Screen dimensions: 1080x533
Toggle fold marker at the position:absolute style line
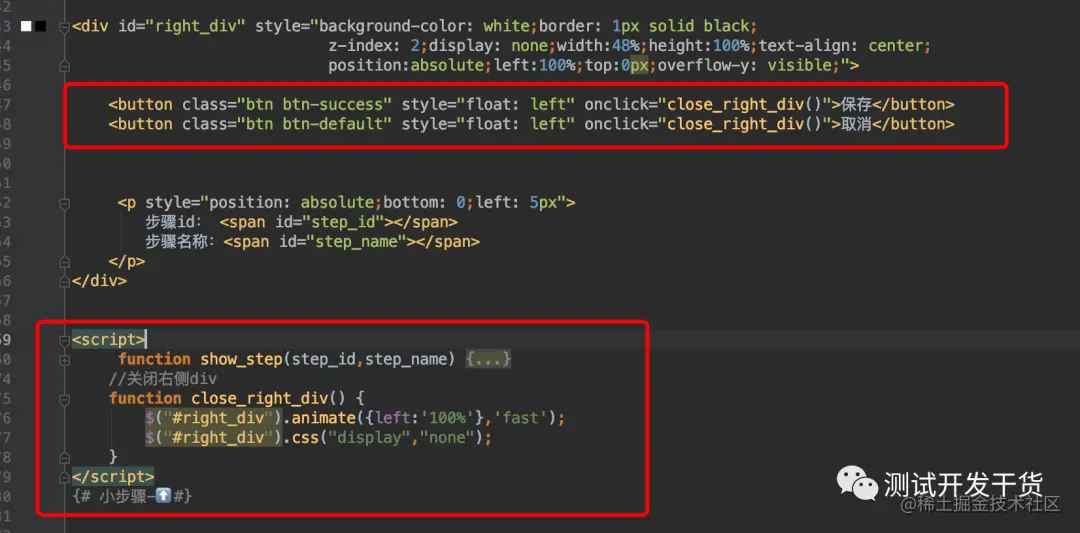point(64,66)
